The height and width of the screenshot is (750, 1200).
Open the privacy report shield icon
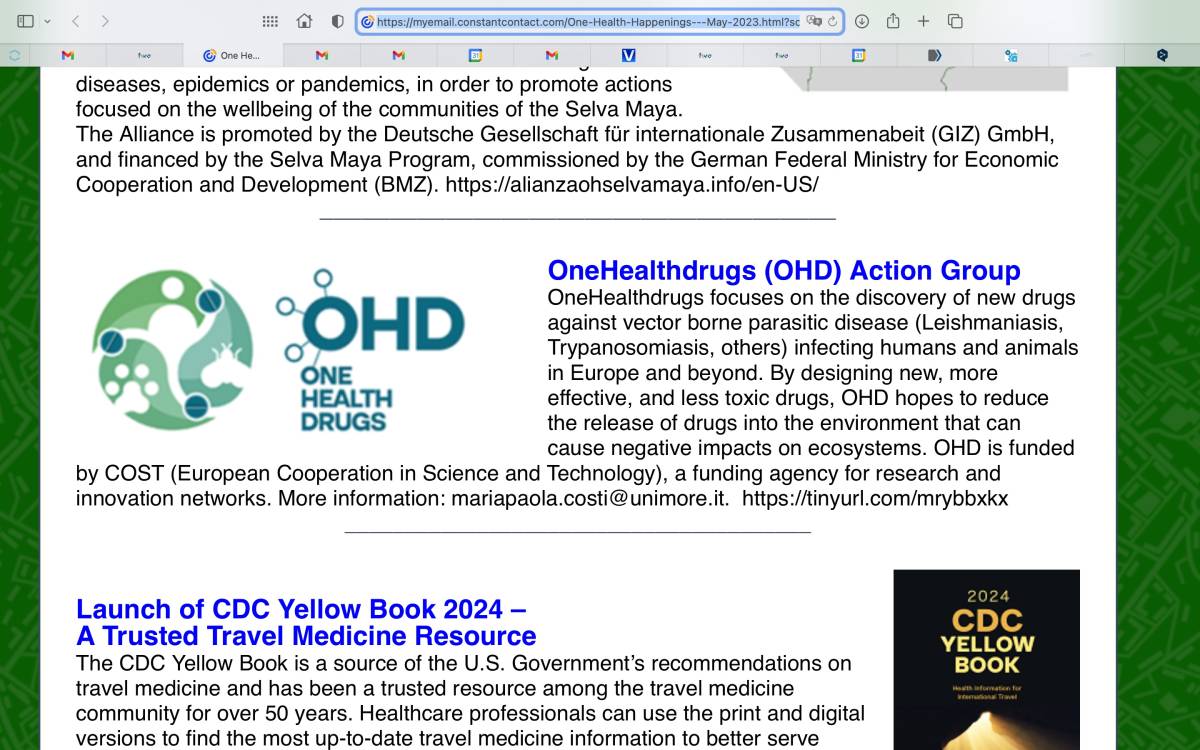[x=337, y=21]
